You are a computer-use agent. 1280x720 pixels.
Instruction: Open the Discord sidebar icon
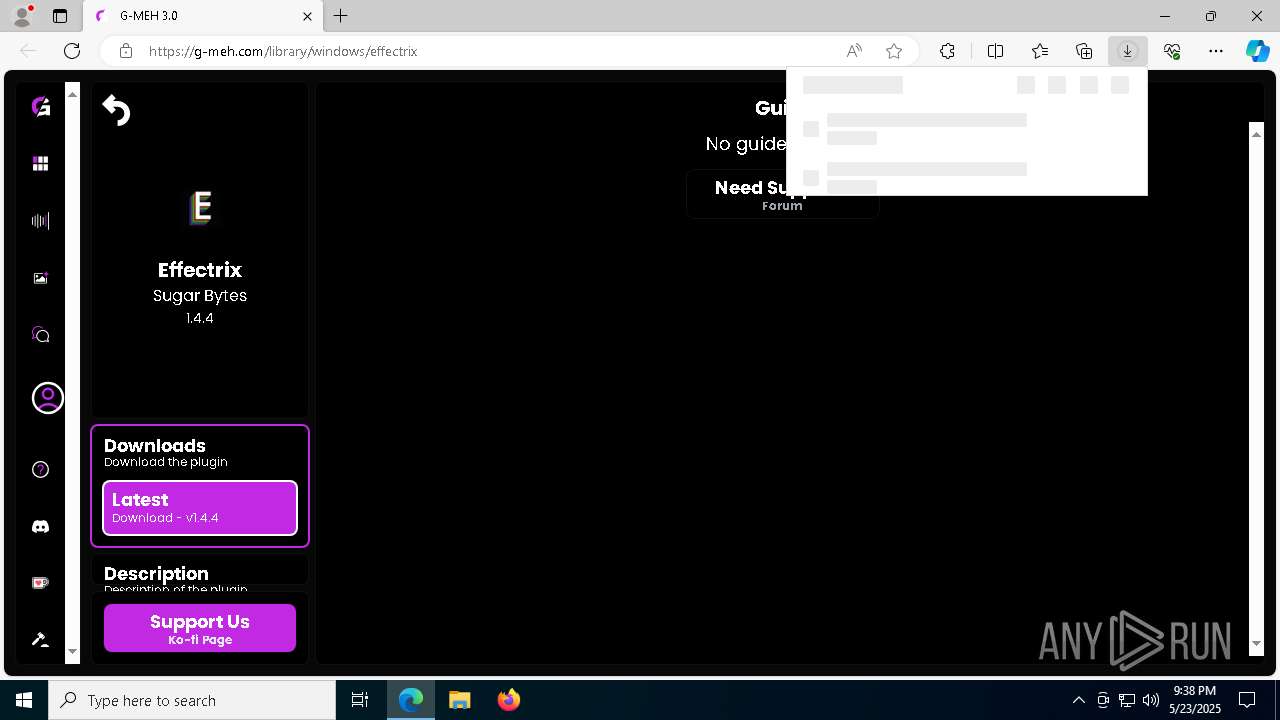tap(41, 526)
